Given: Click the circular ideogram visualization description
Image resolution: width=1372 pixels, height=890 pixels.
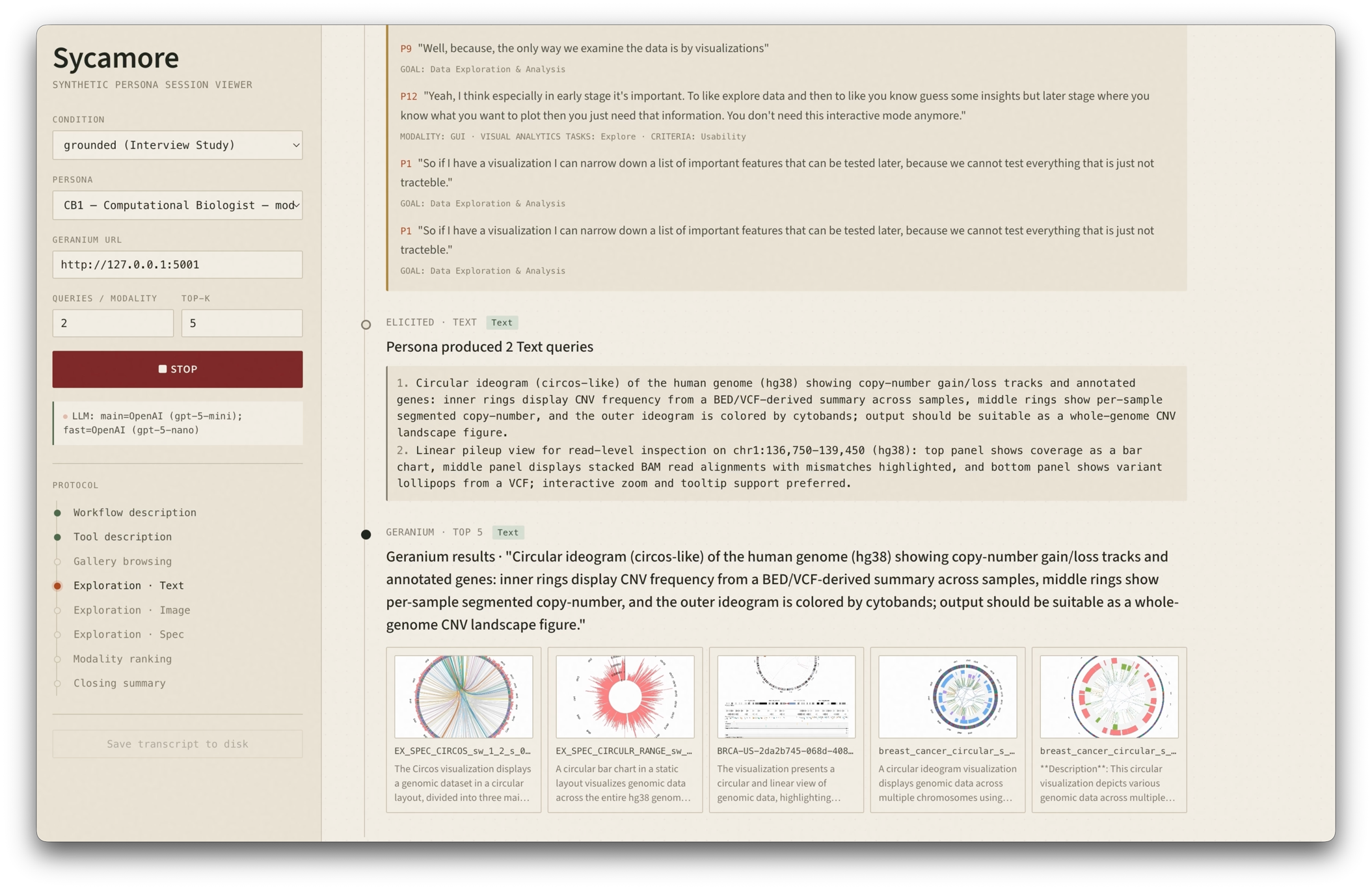Looking at the screenshot, I should pyautogui.click(x=947, y=783).
